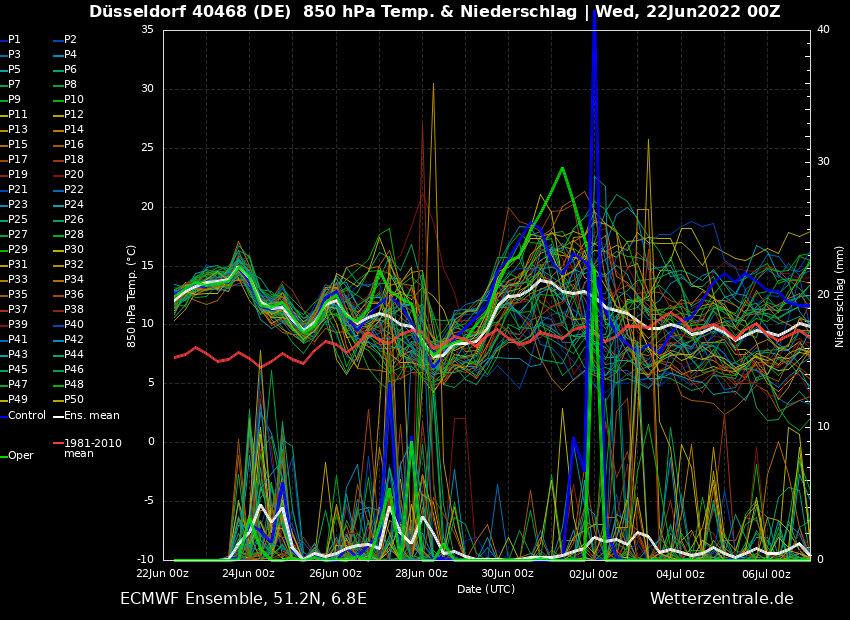
Task: Open the Wetterzentrale.de link
Action: pyautogui.click(x=721, y=599)
